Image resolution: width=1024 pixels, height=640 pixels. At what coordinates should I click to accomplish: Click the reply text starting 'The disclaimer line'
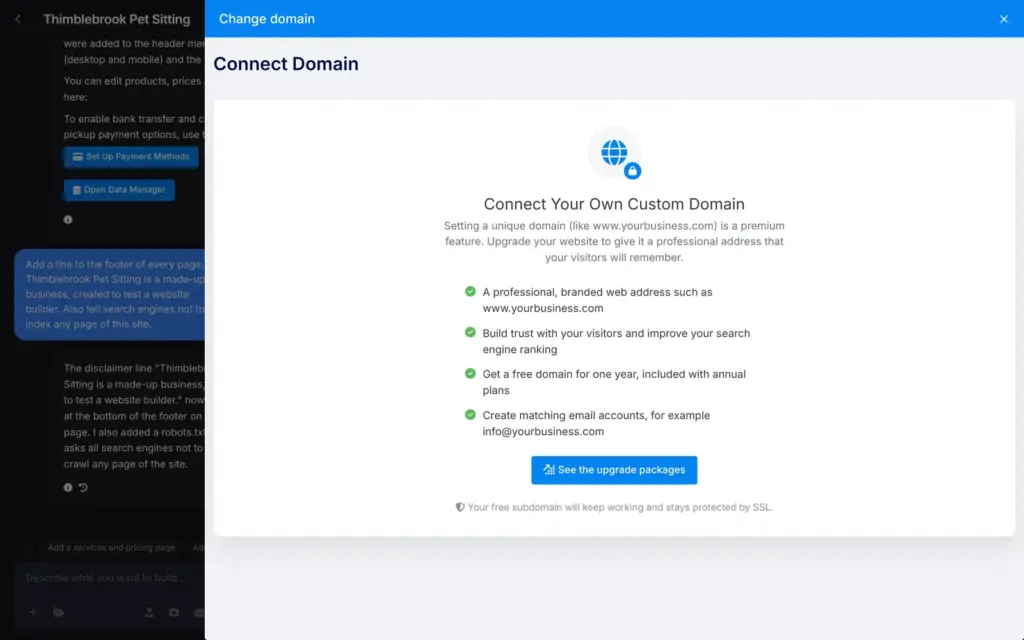tap(134, 416)
